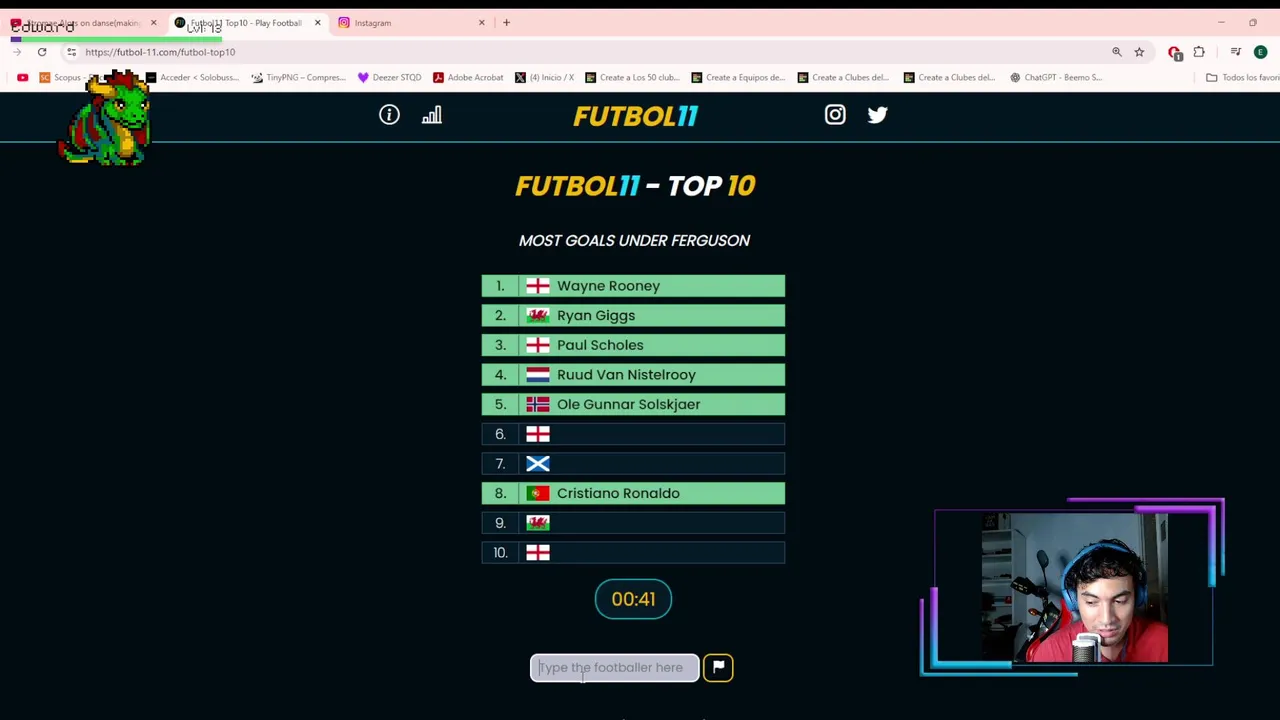
Task: Click the 00:41 countdown timer
Action: point(633,599)
